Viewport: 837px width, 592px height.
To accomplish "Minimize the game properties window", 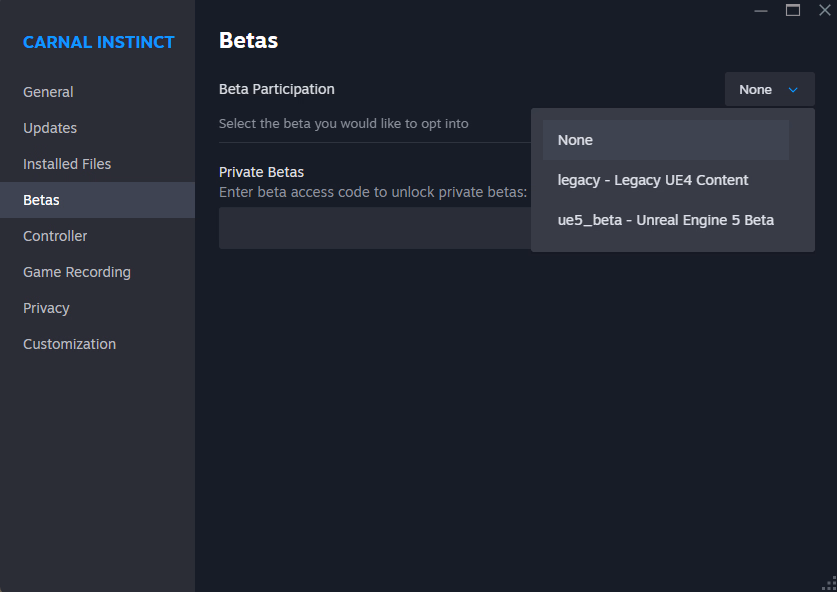I will click(761, 10).
